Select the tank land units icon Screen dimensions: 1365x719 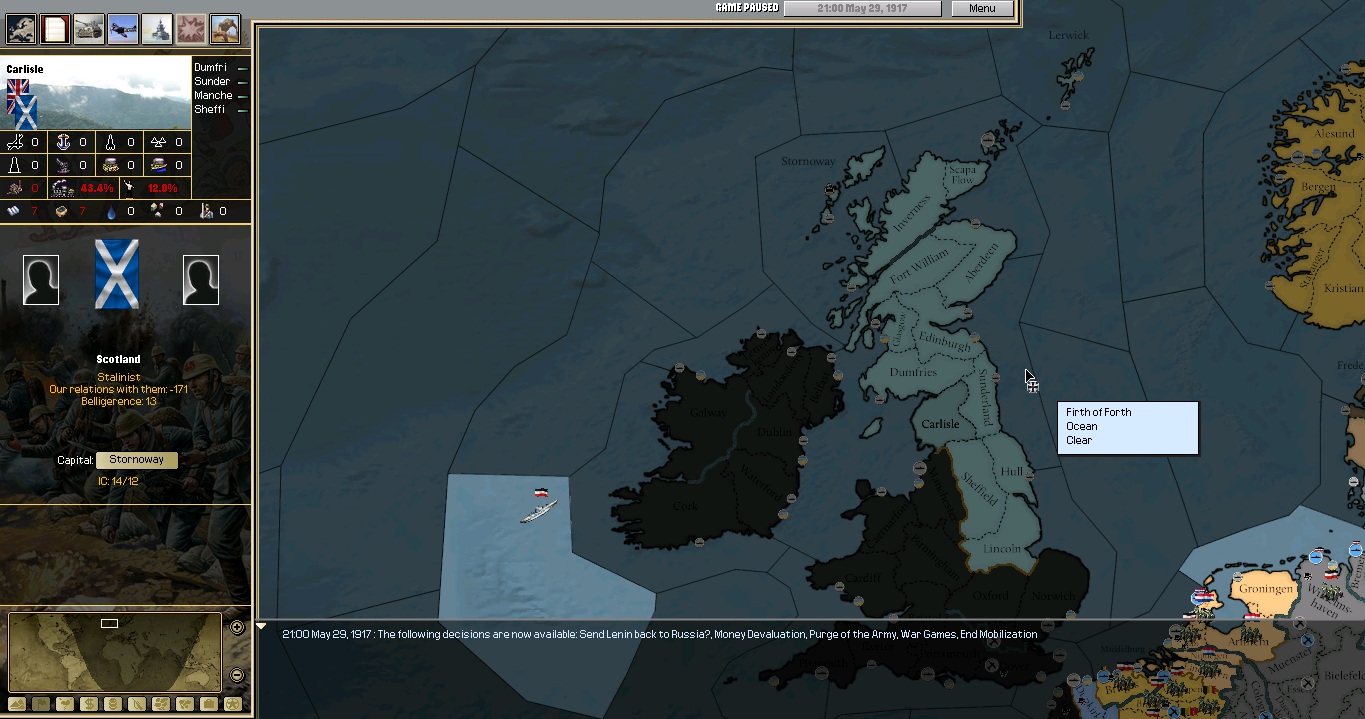coord(89,28)
